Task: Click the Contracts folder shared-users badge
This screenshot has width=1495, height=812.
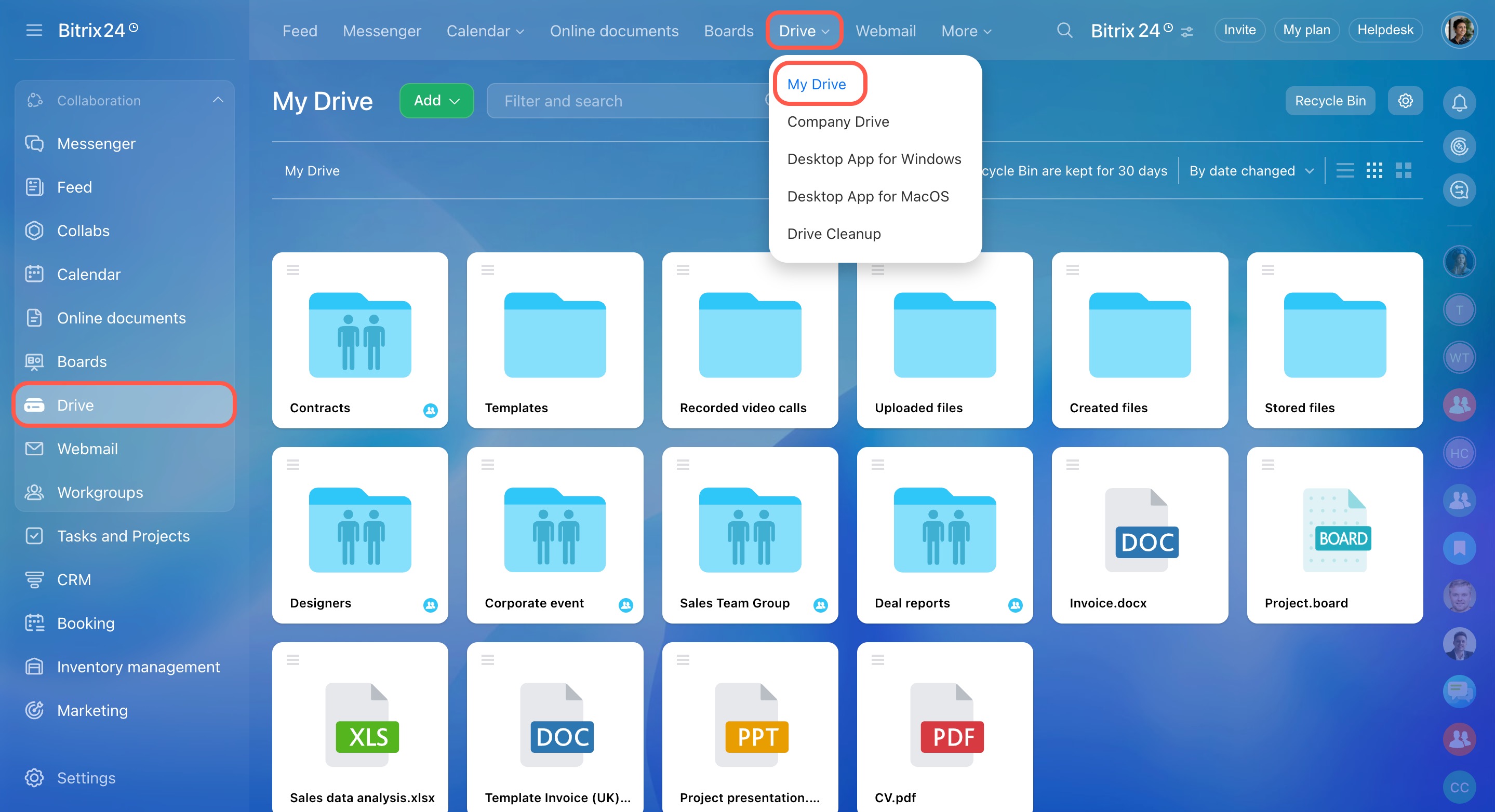Action: coord(430,410)
